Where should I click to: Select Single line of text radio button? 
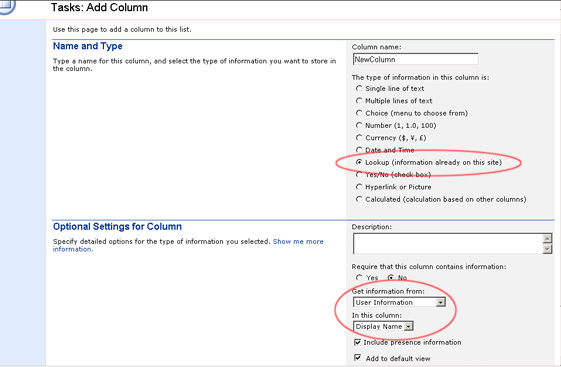(x=359, y=88)
